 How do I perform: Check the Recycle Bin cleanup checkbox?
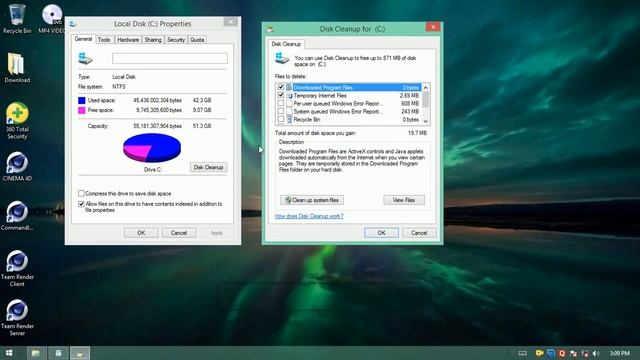pos(280,119)
